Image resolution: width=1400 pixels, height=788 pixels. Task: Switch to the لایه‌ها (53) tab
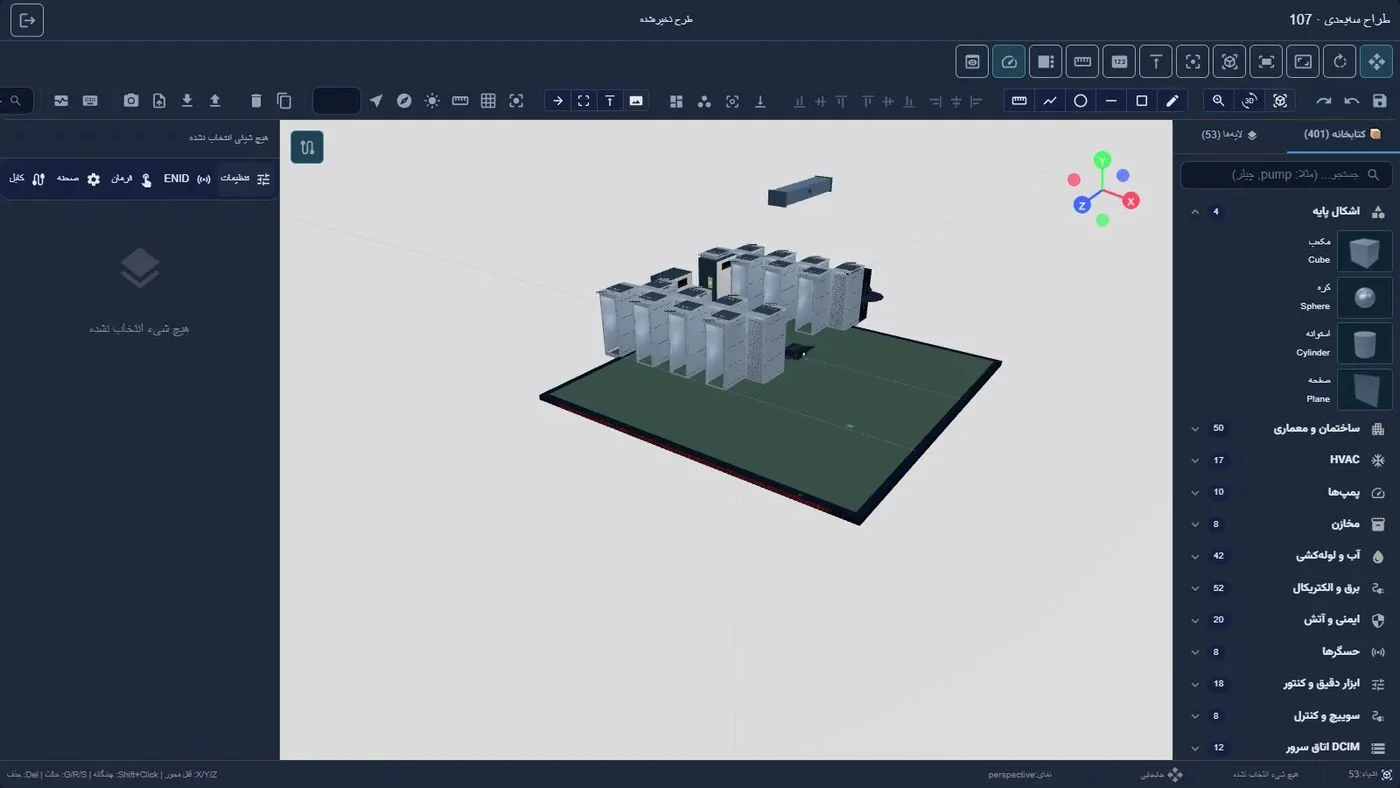pos(1229,134)
